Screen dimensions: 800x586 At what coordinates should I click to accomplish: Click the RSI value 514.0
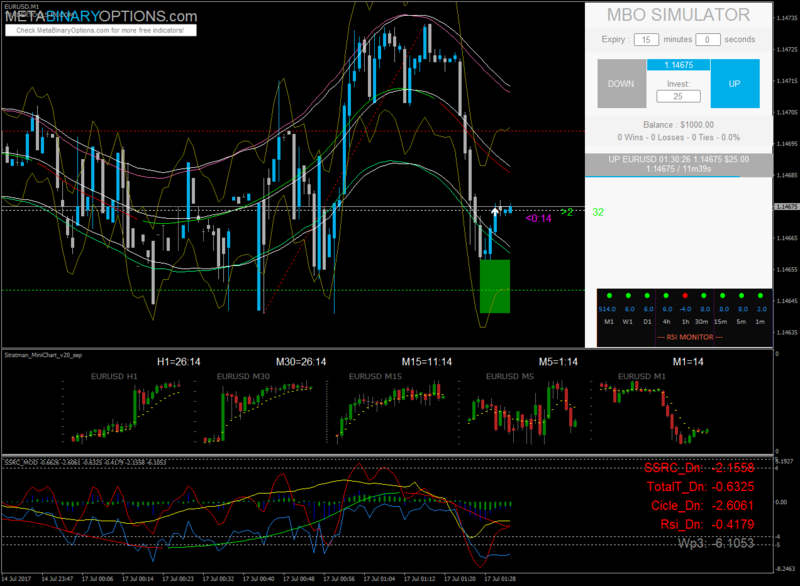607,309
